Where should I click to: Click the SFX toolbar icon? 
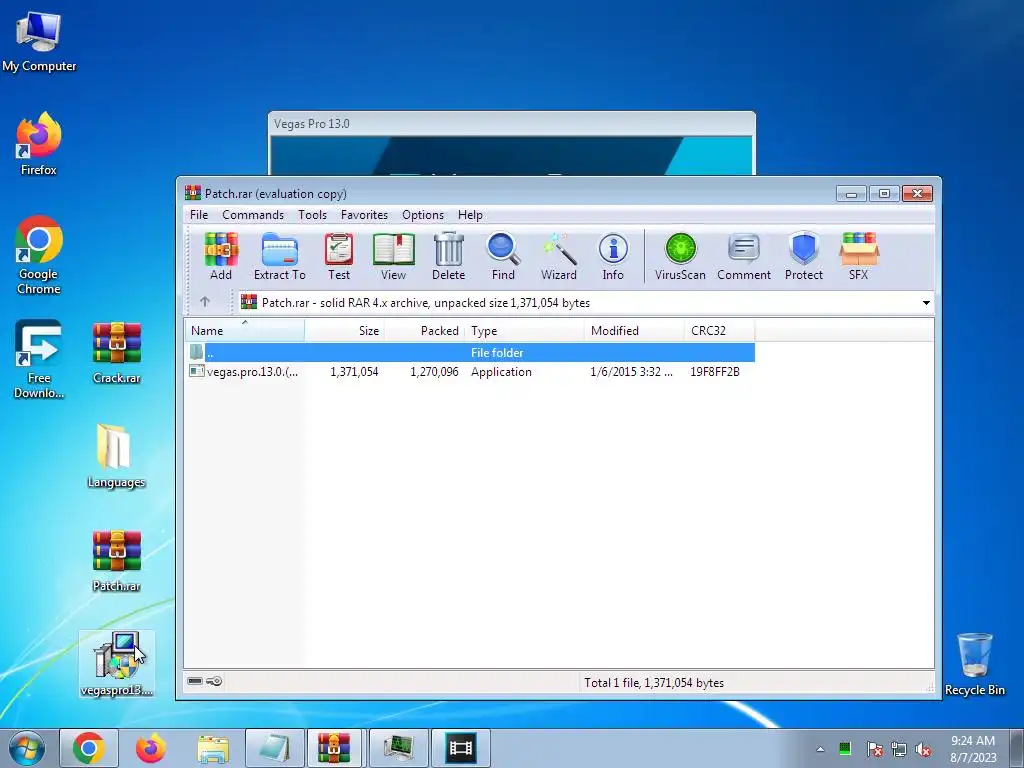pos(859,256)
